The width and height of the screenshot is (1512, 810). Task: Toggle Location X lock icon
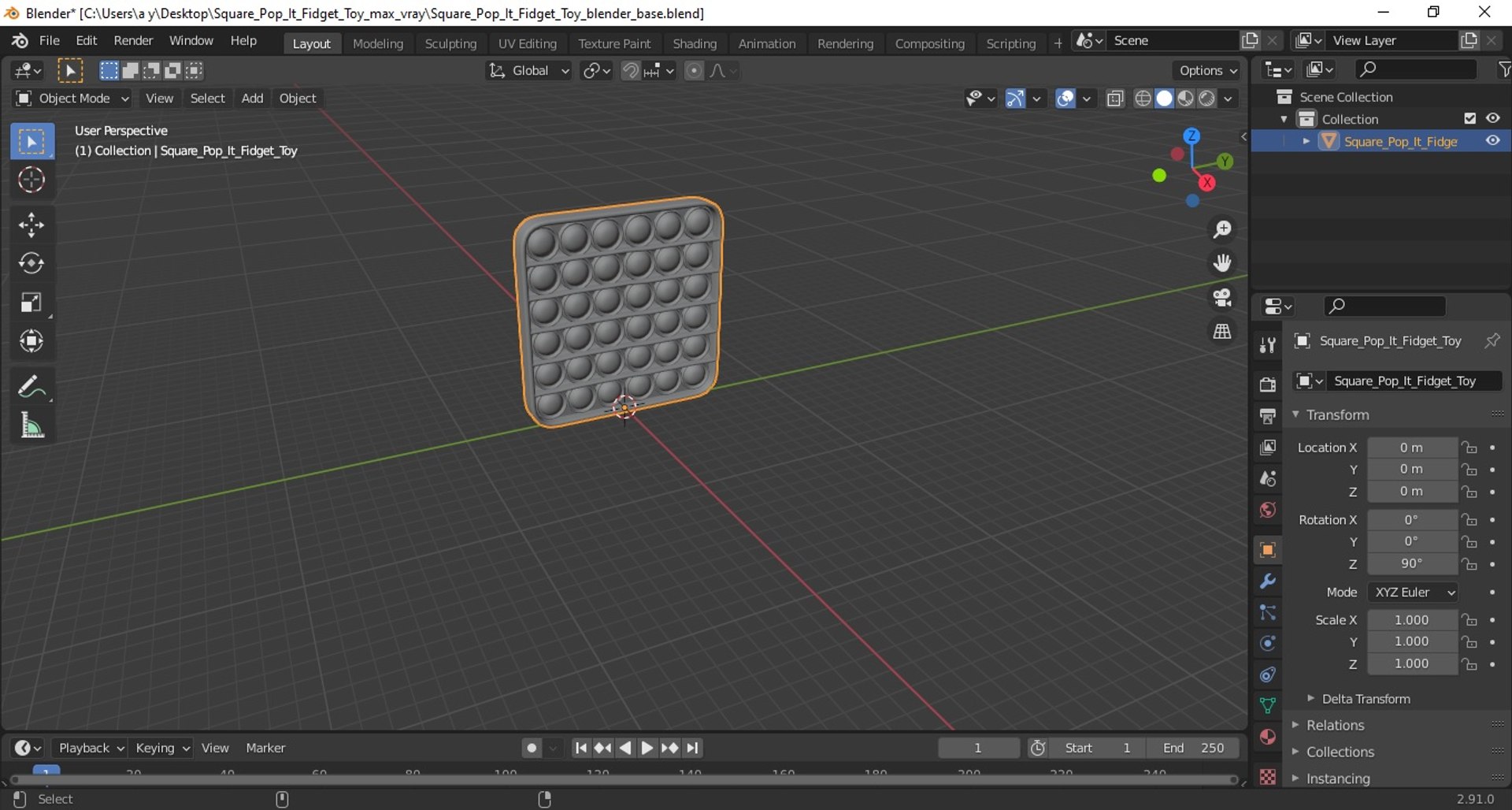pyautogui.click(x=1469, y=448)
